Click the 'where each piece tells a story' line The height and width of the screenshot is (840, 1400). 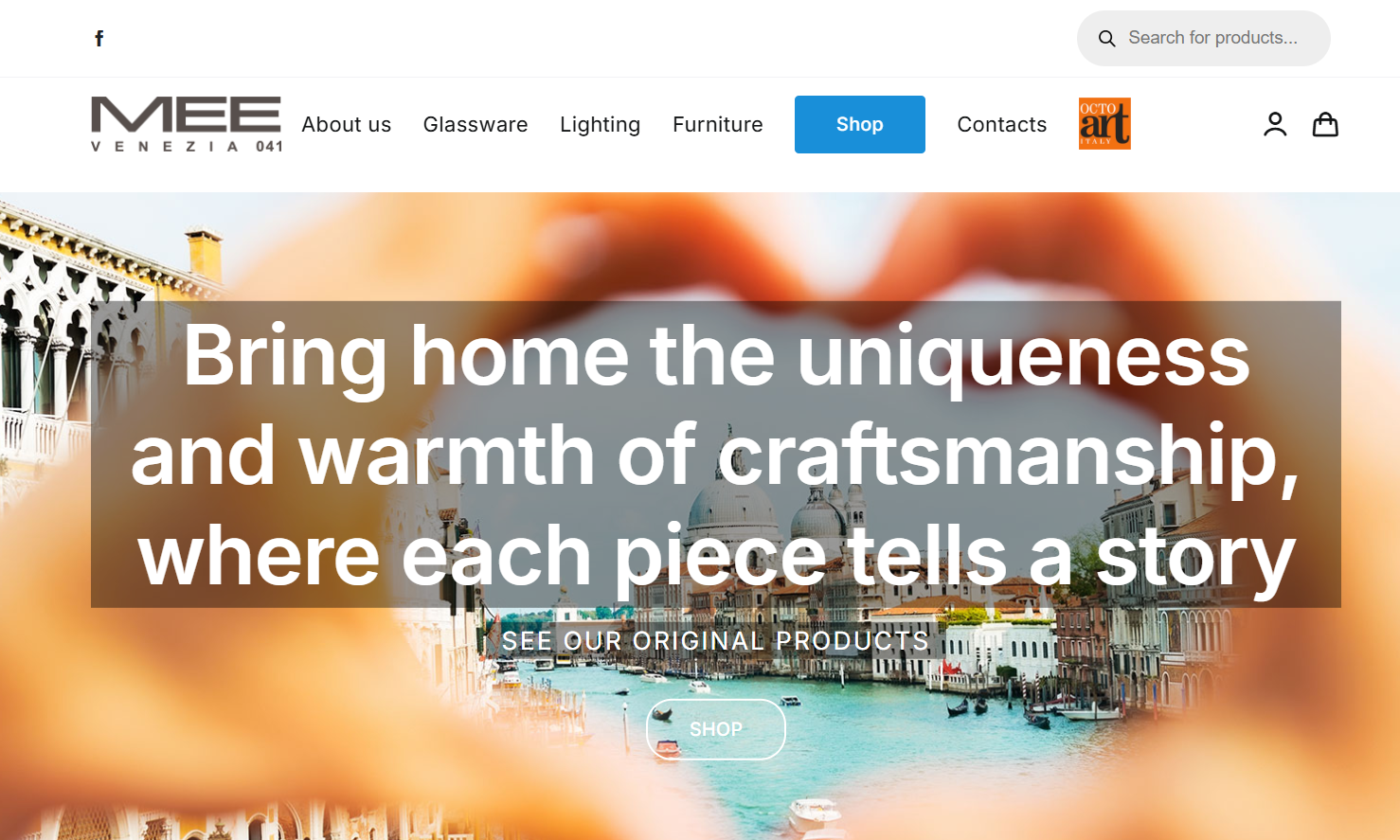[716, 556]
